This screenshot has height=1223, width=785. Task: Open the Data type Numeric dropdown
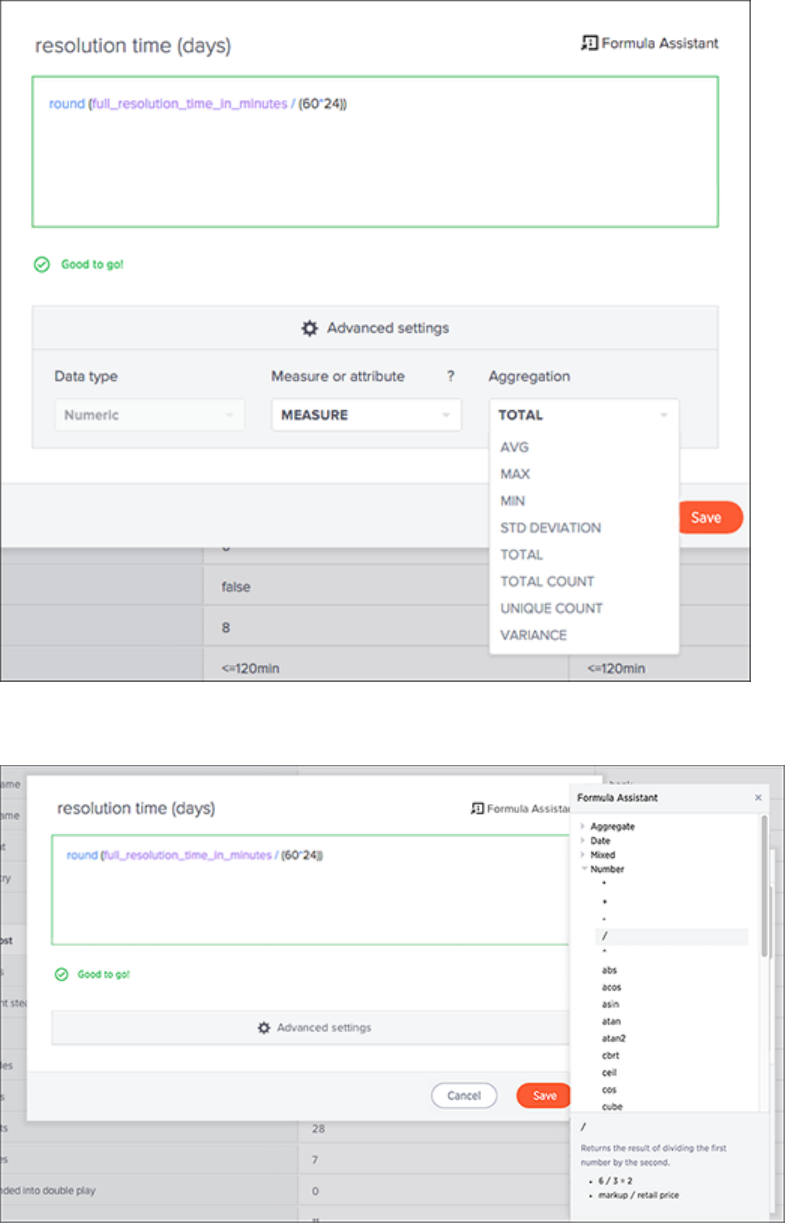coord(149,415)
